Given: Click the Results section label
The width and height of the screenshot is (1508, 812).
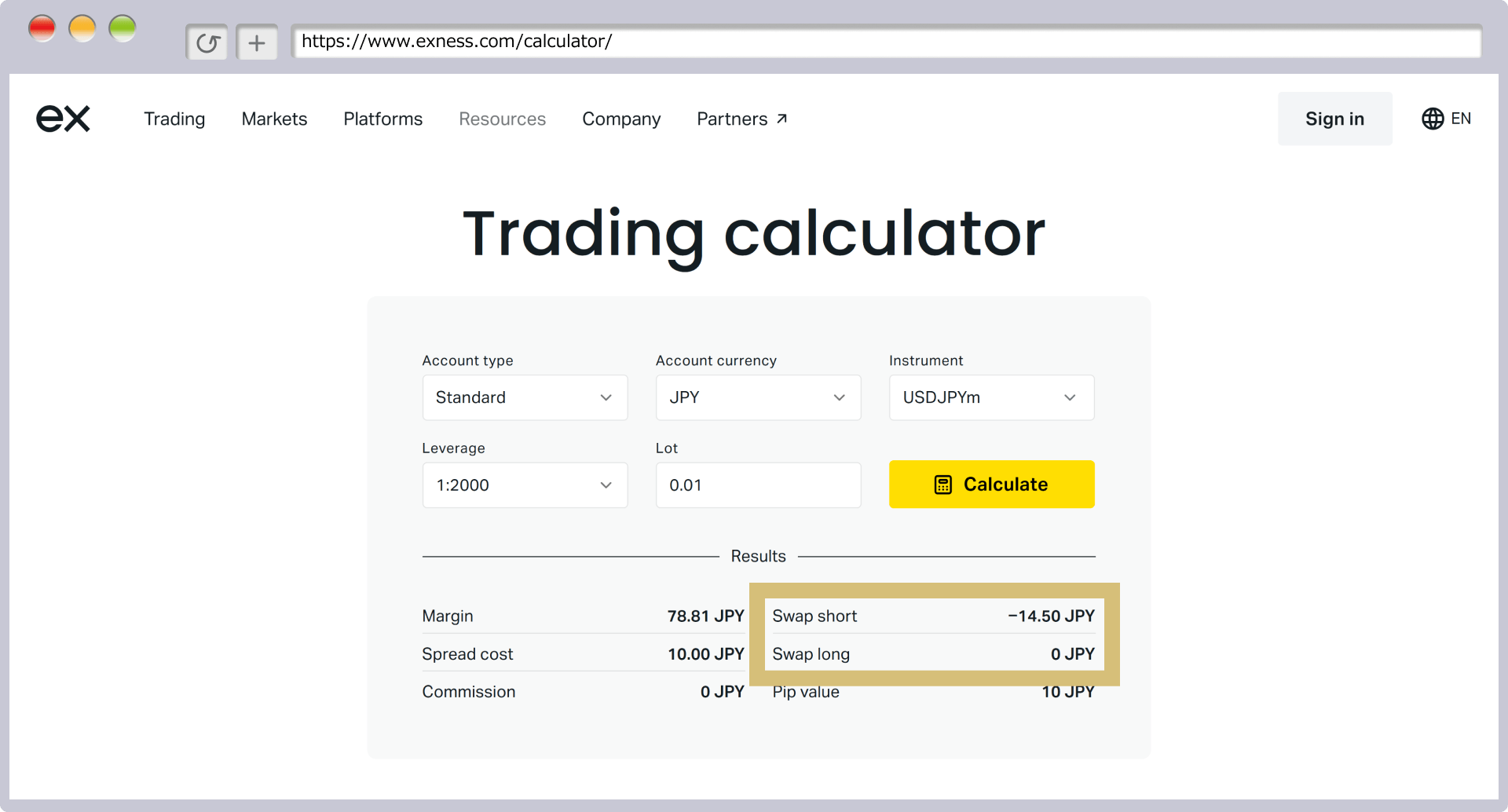Looking at the screenshot, I should (x=758, y=556).
